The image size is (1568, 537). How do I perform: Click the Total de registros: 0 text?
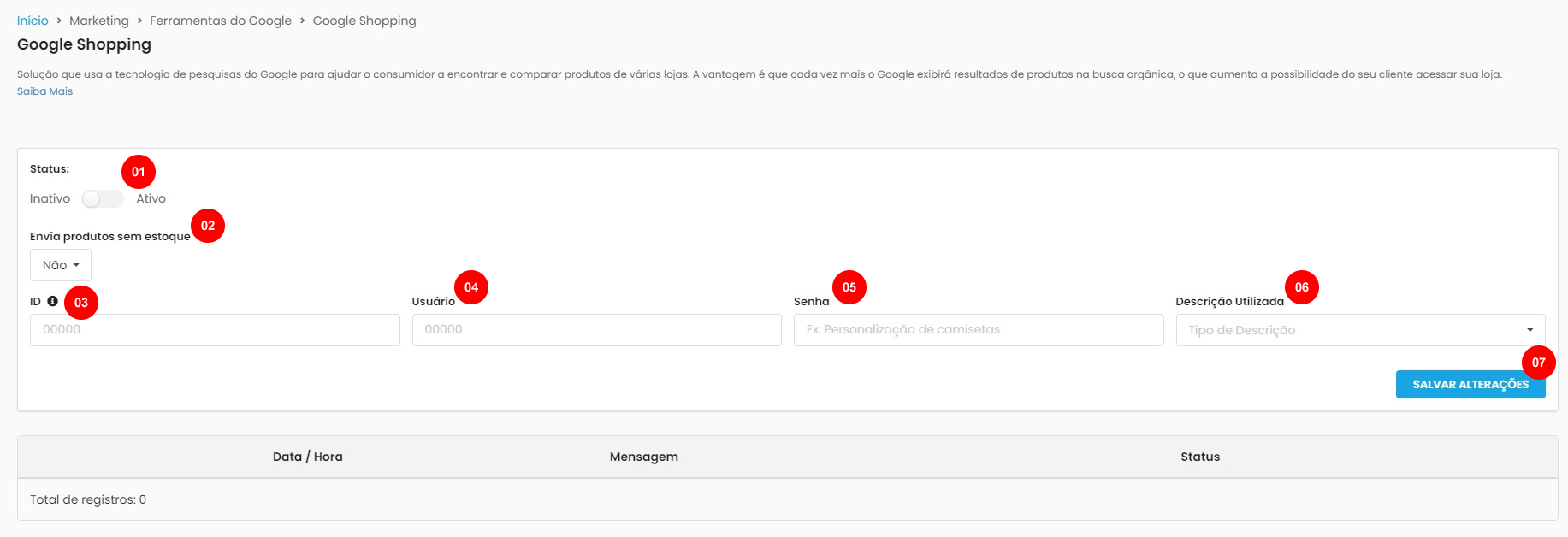point(88,499)
